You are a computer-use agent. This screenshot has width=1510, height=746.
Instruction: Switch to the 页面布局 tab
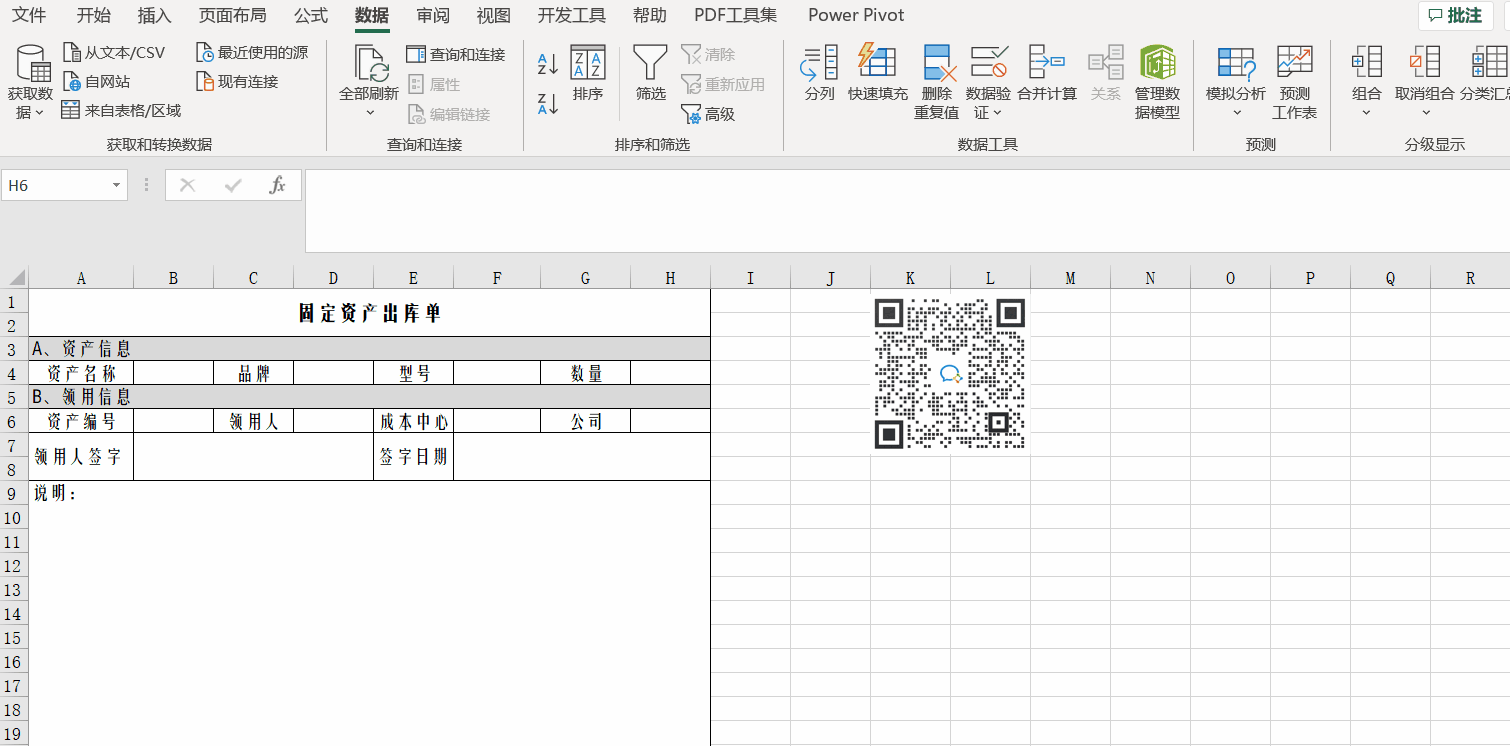click(232, 15)
